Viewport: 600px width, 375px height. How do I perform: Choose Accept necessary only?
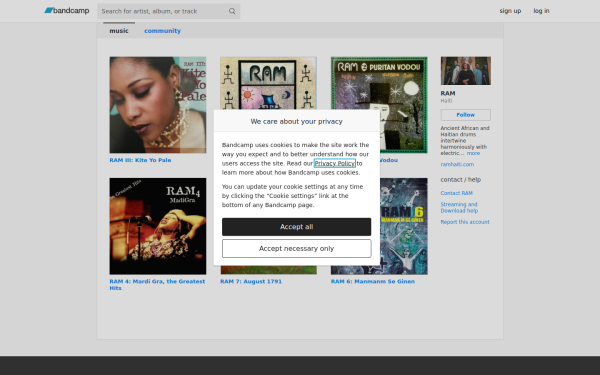pyautogui.click(x=297, y=248)
